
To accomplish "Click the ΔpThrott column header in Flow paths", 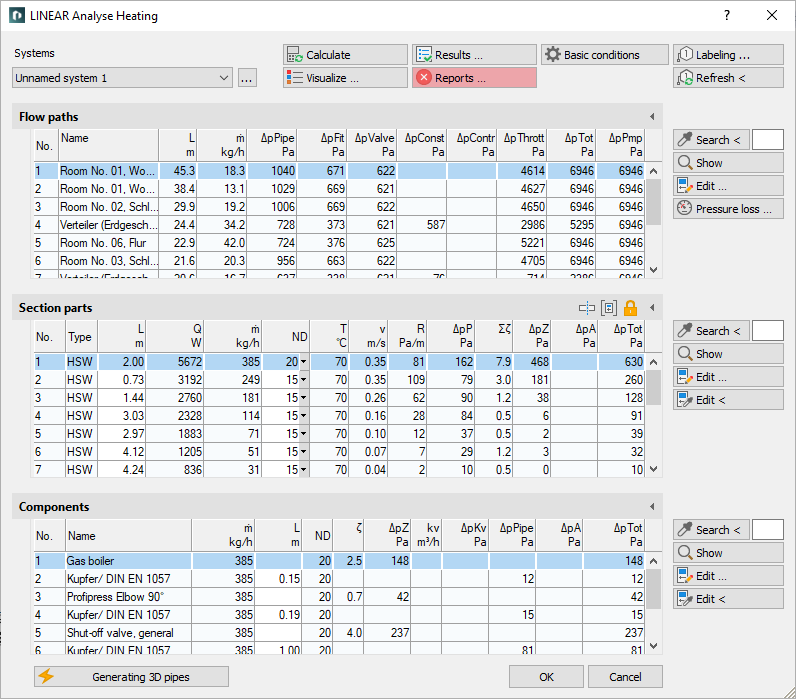I will tap(522, 145).
